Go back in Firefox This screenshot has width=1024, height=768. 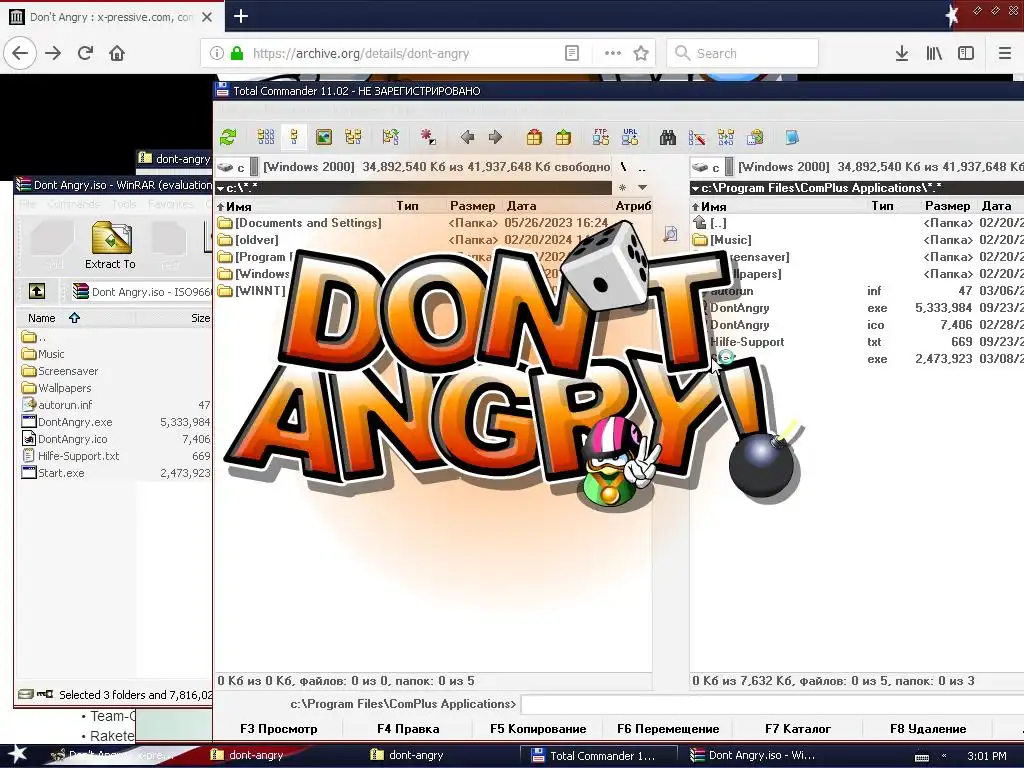[x=20, y=53]
